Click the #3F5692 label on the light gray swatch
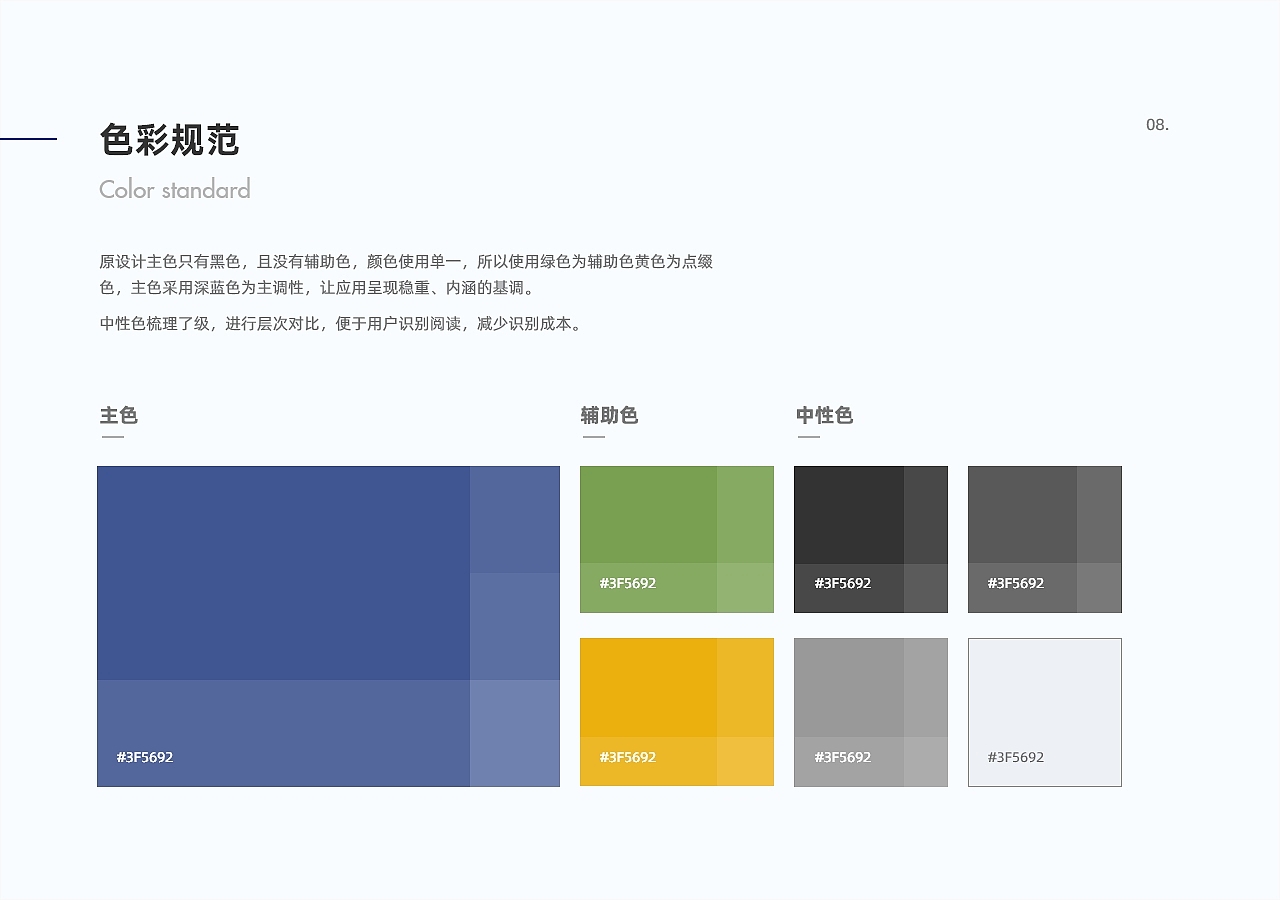Viewport: 1280px width, 900px height. click(1014, 757)
